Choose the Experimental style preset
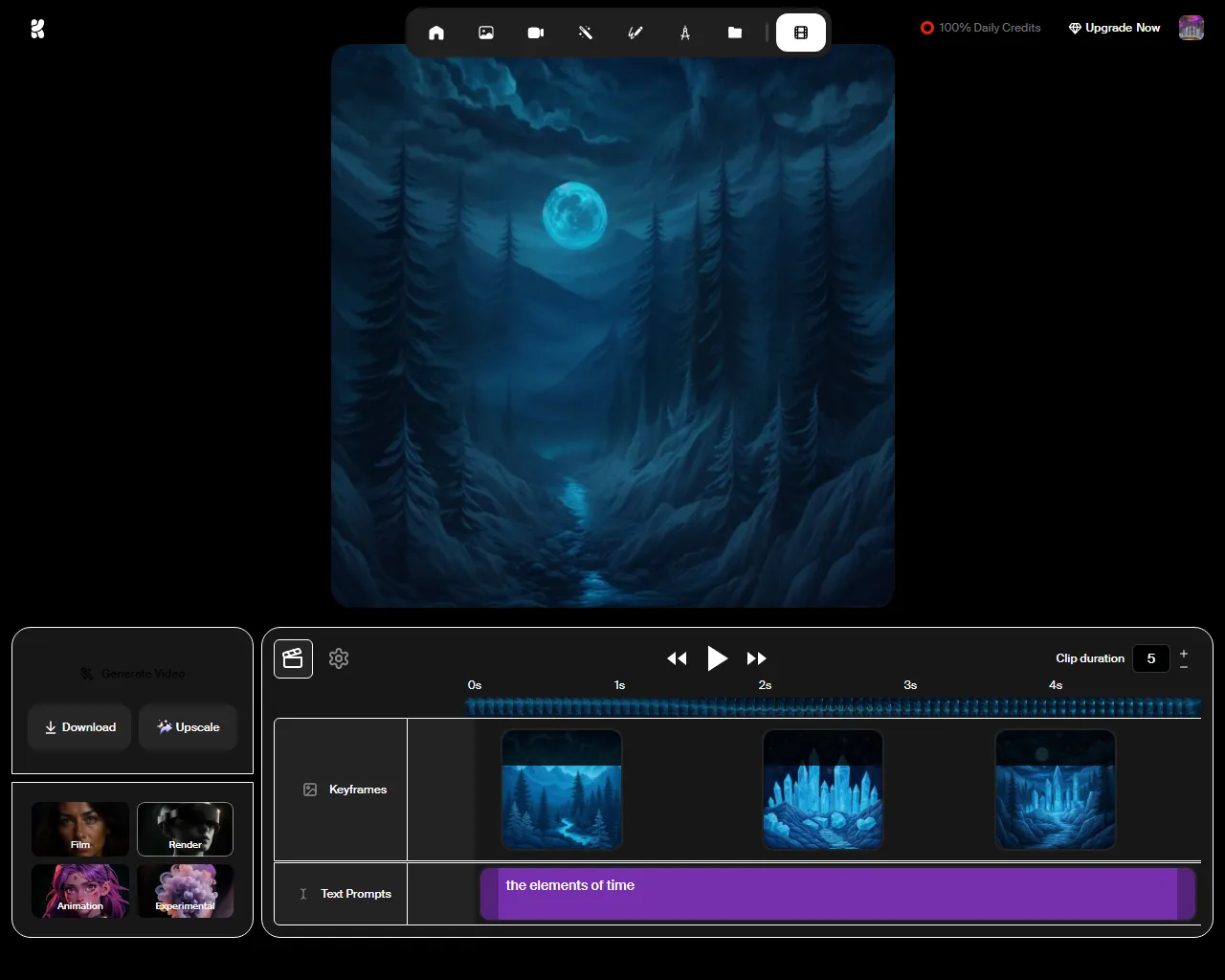The width and height of the screenshot is (1225, 980). 186,891
